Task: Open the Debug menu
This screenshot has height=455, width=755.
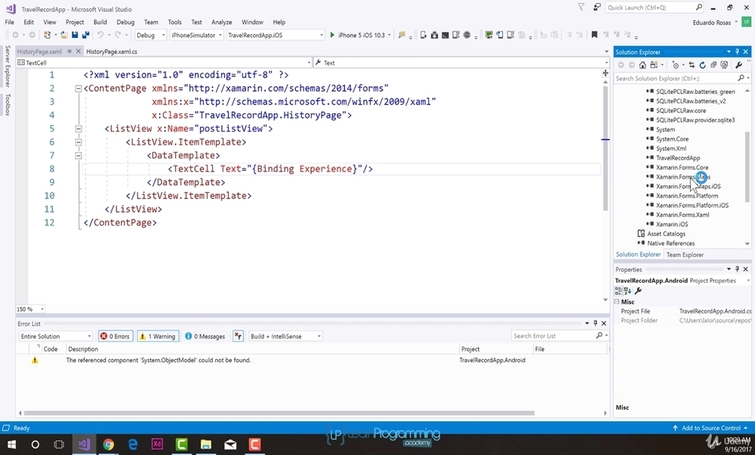Action: 125,22
